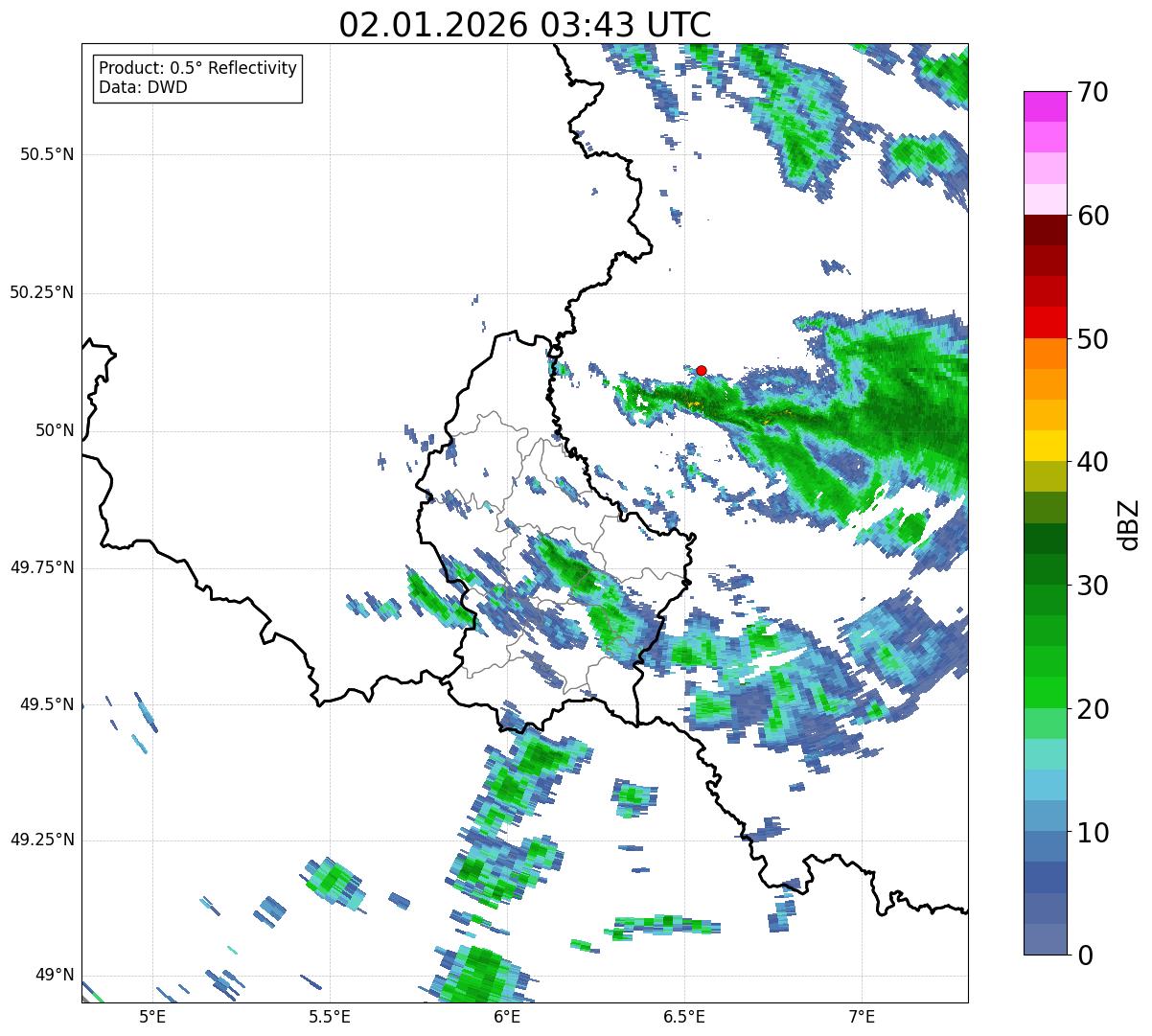The width and height of the screenshot is (1152, 1036).
Task: Click 'Product: 0.5° Reflectivity' legend text
Action: (x=197, y=69)
